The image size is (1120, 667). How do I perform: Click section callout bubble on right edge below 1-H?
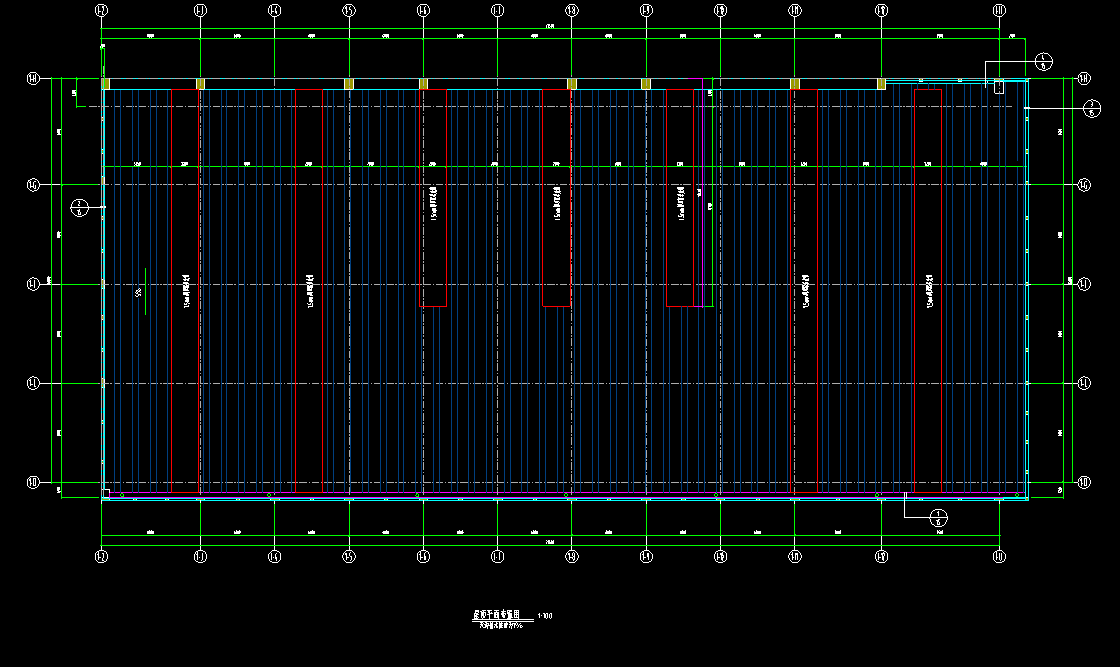click(x=1091, y=109)
